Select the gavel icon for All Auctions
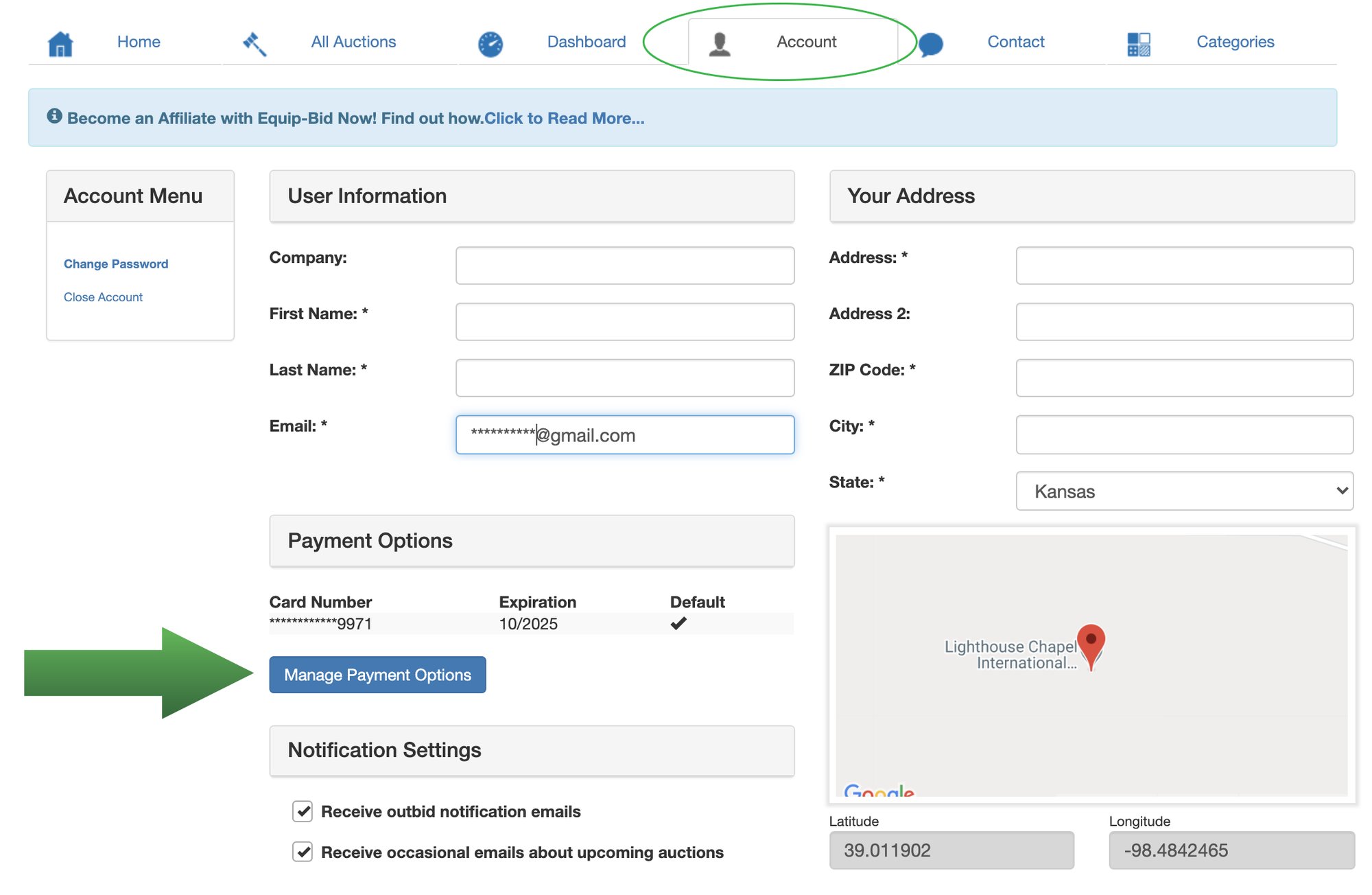Viewport: 1372px width, 895px height. coord(255,43)
